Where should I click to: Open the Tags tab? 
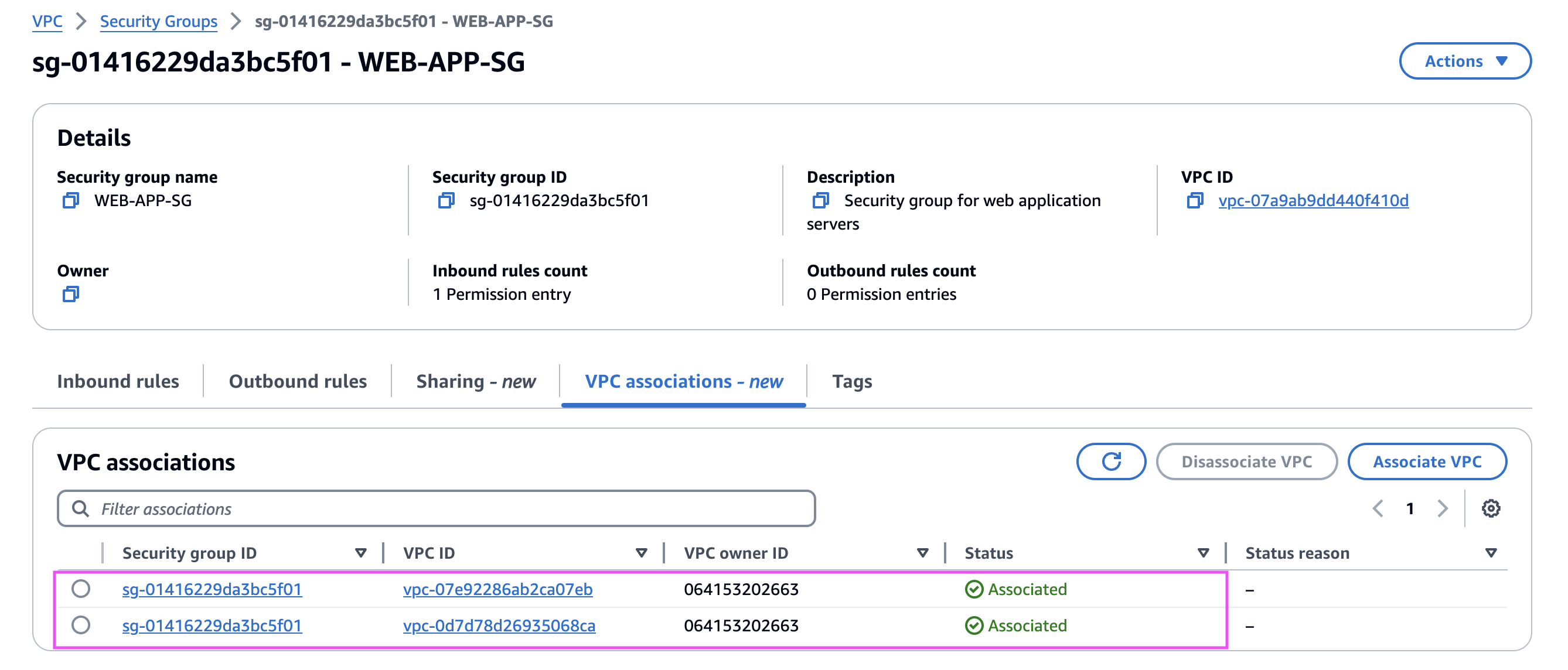[x=851, y=381]
